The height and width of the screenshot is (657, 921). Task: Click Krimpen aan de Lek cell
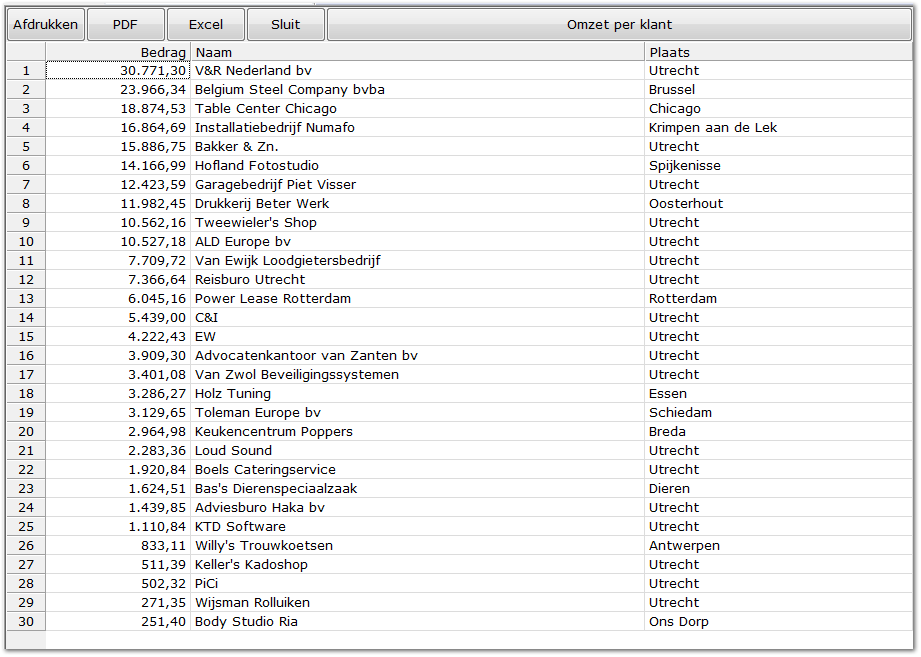pyautogui.click(x=778, y=127)
